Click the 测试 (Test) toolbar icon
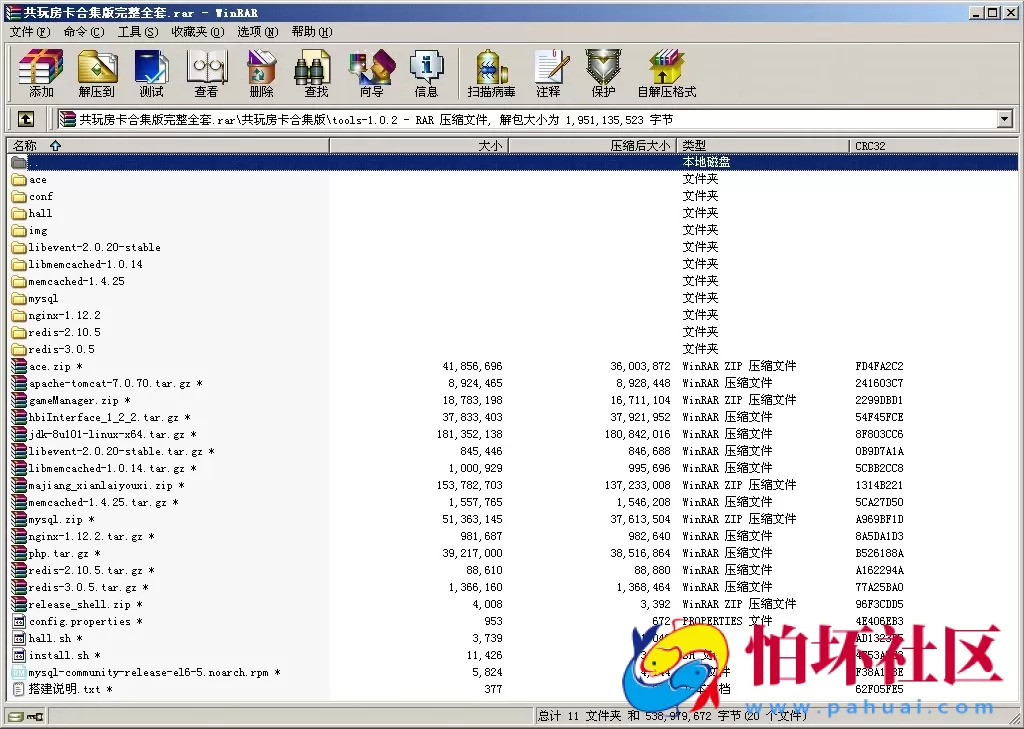This screenshot has width=1024, height=729. [x=151, y=73]
